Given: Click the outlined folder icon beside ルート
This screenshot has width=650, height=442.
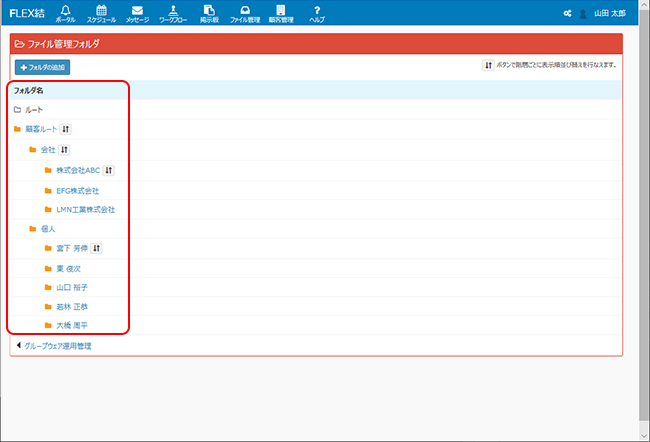Looking at the screenshot, I should [17, 110].
